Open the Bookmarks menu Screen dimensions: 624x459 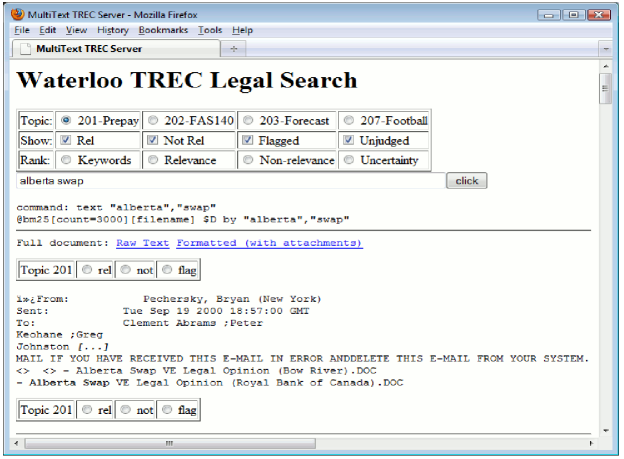[x=163, y=30]
